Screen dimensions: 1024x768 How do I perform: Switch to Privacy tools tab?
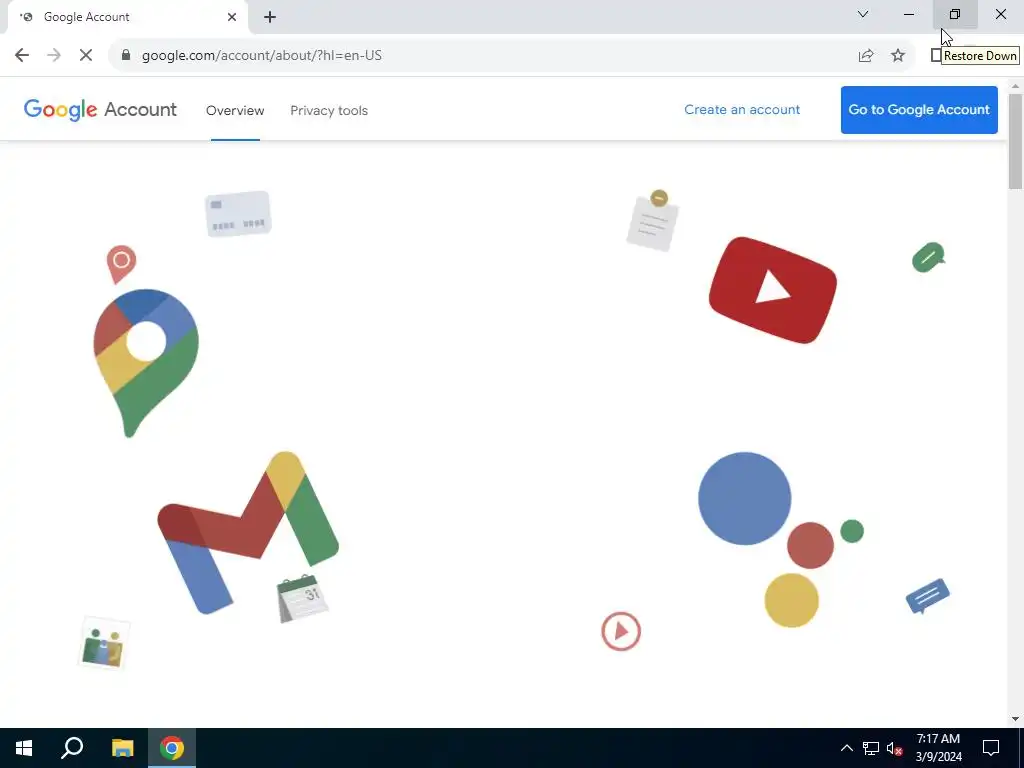(329, 110)
